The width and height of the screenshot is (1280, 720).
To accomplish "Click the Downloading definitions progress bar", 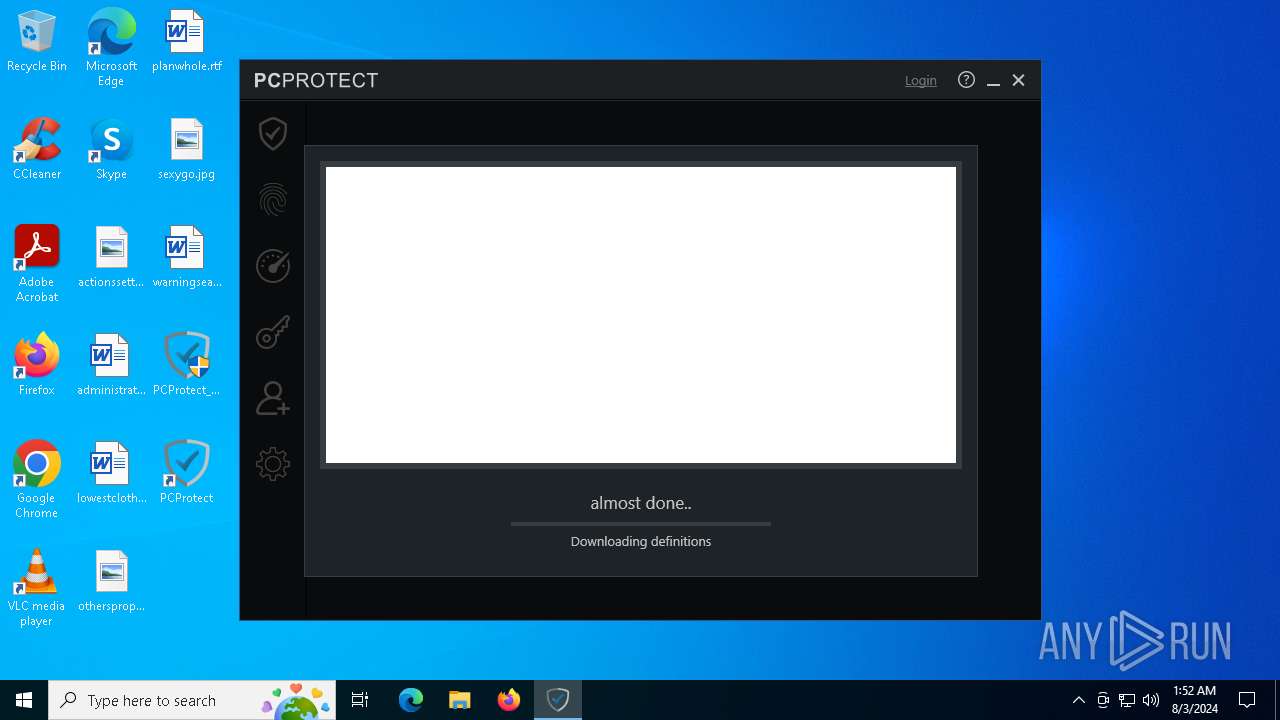I will (641, 523).
